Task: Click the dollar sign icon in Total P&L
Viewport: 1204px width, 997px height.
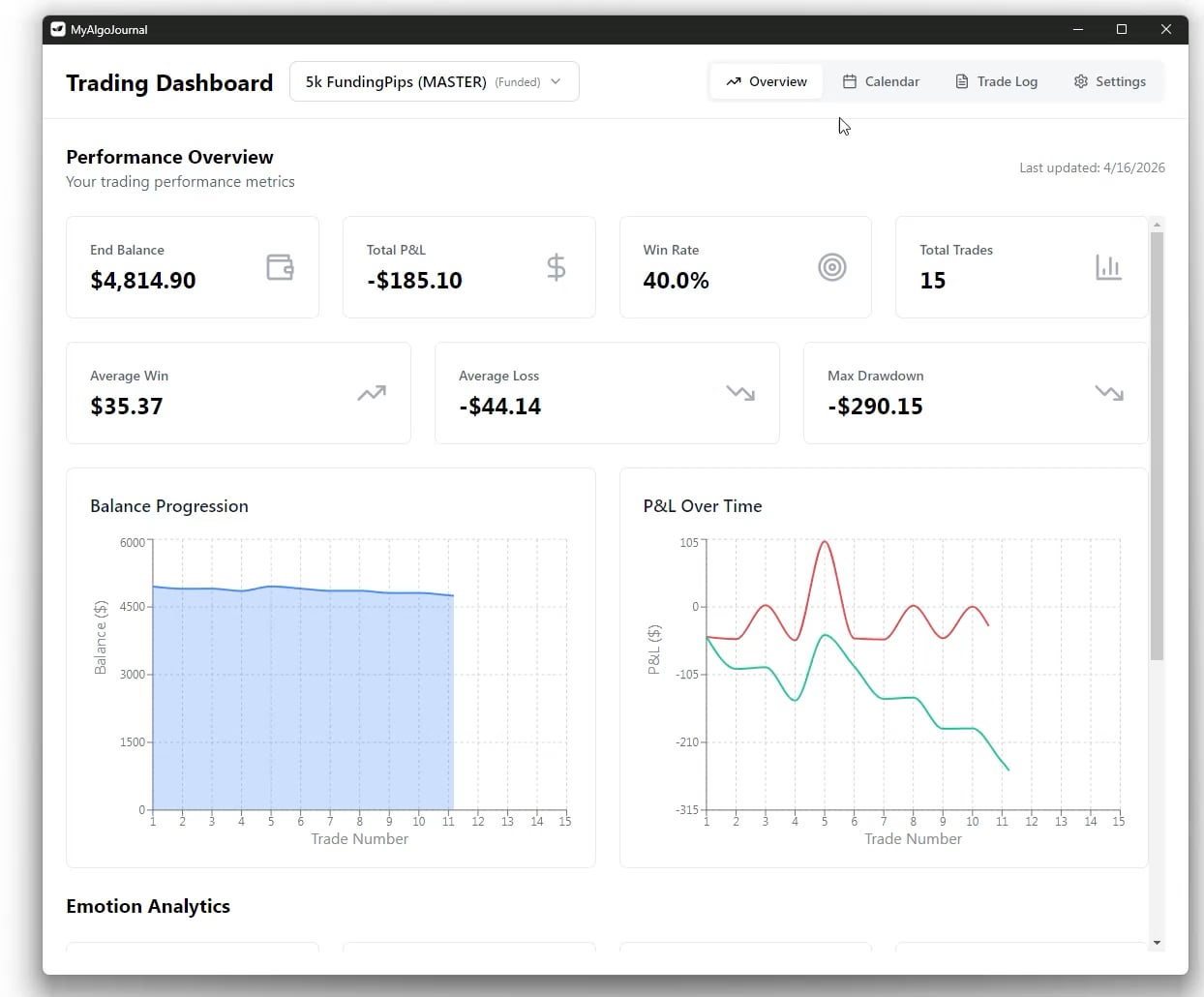Action: tap(556, 267)
